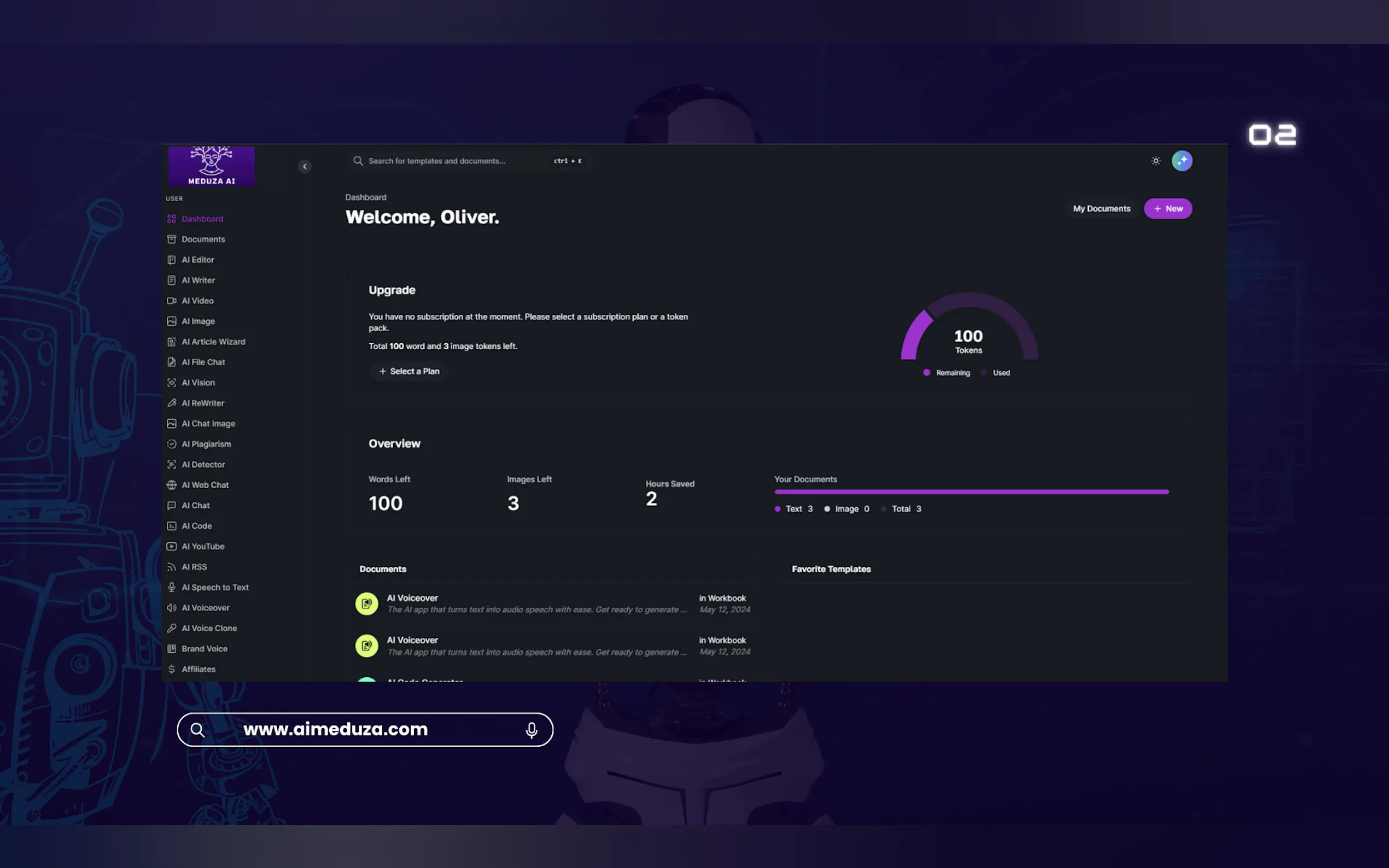Open the New document dropdown button
The image size is (1389, 868).
coord(1168,208)
